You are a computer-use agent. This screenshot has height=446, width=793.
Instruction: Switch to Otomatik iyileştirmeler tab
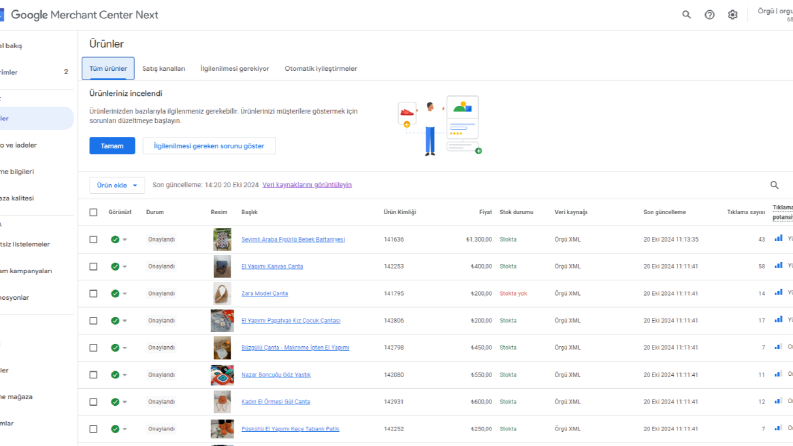(321, 69)
